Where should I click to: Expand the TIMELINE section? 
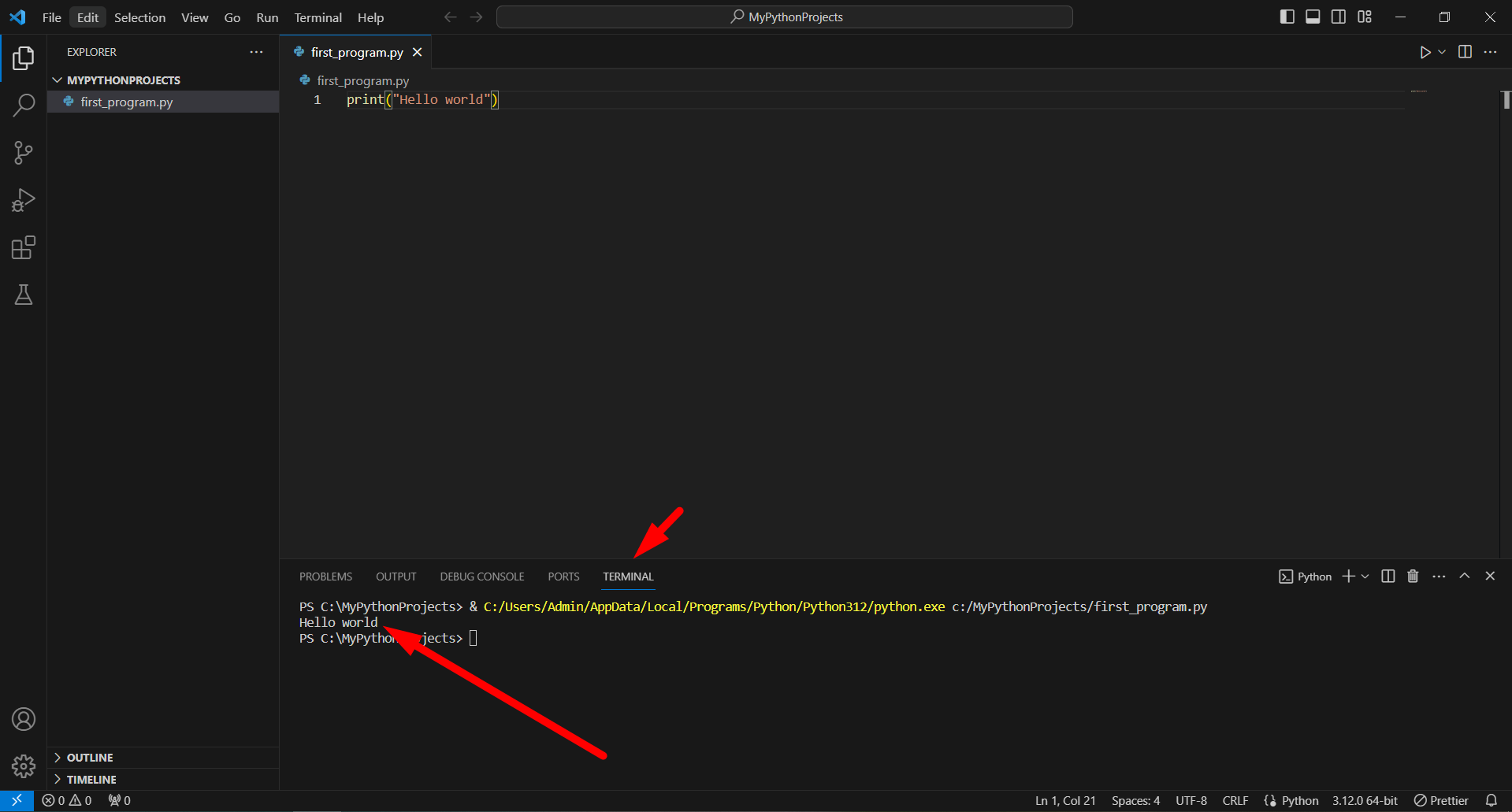pos(92,779)
